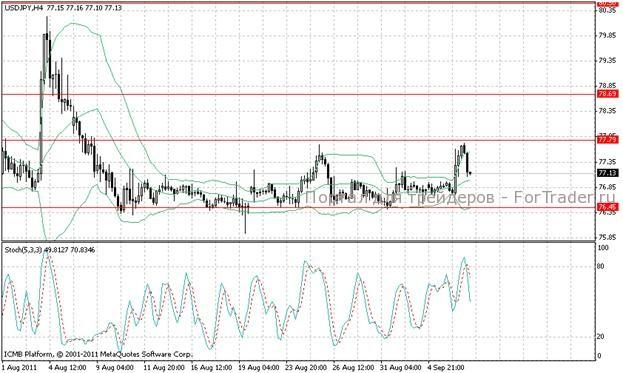
Task: Click the black 77.13 current price tag
Action: (x=608, y=173)
